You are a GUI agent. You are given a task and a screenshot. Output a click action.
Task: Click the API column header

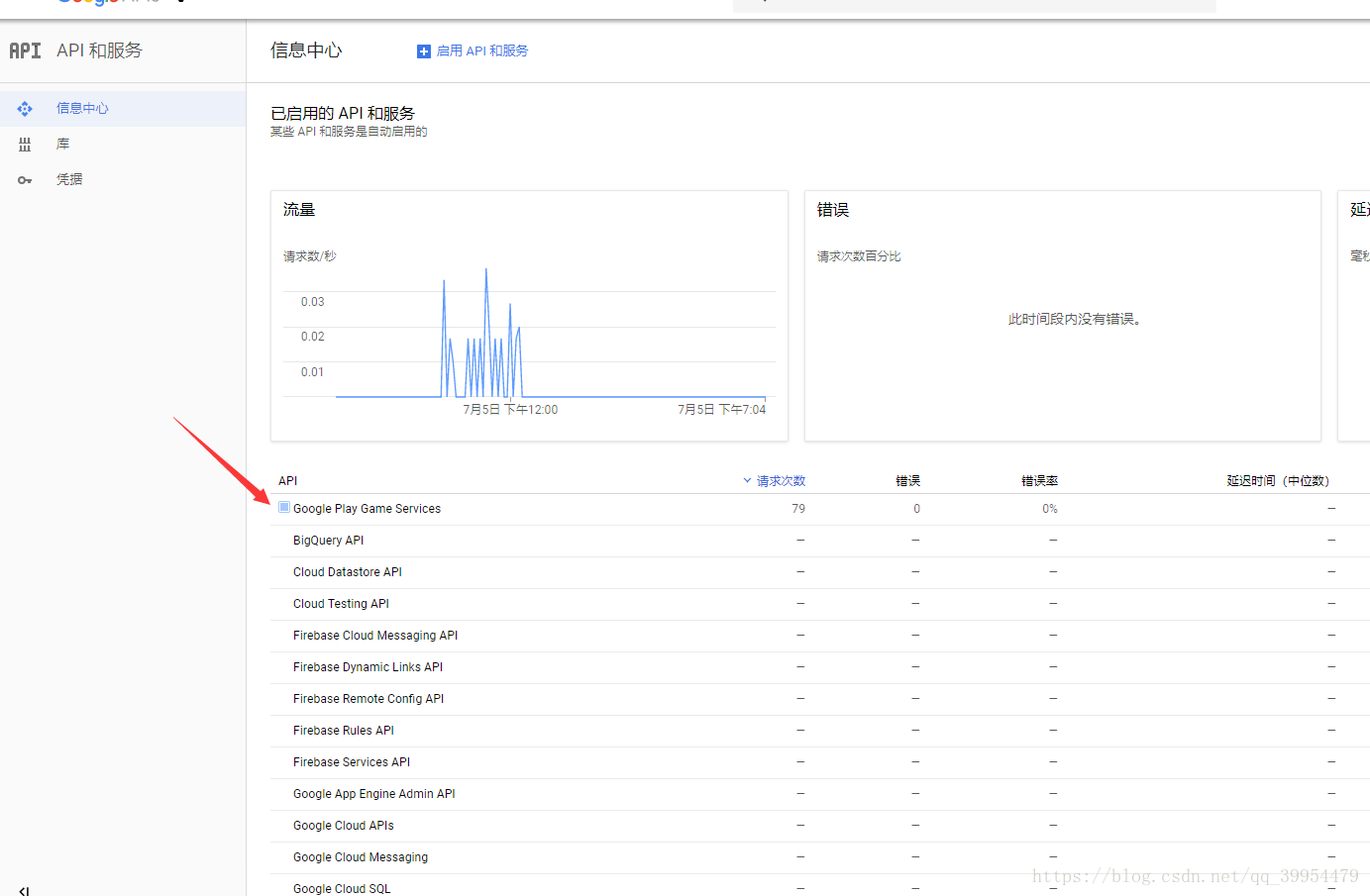click(x=288, y=481)
